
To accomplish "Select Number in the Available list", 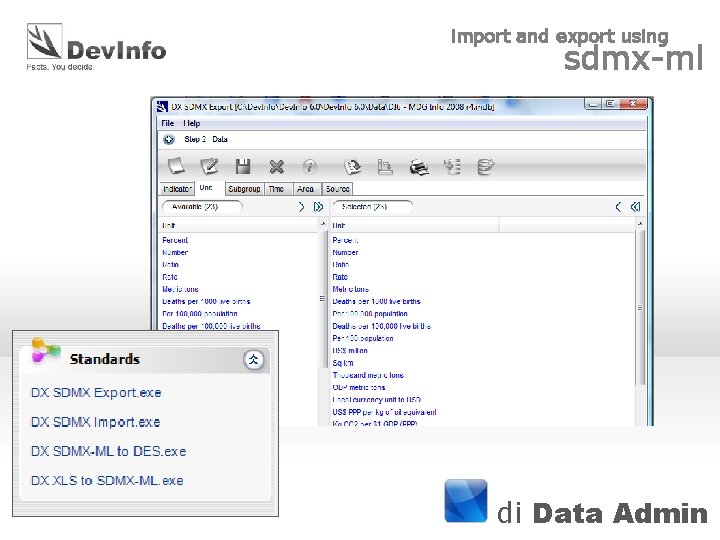I will click(x=175, y=253).
